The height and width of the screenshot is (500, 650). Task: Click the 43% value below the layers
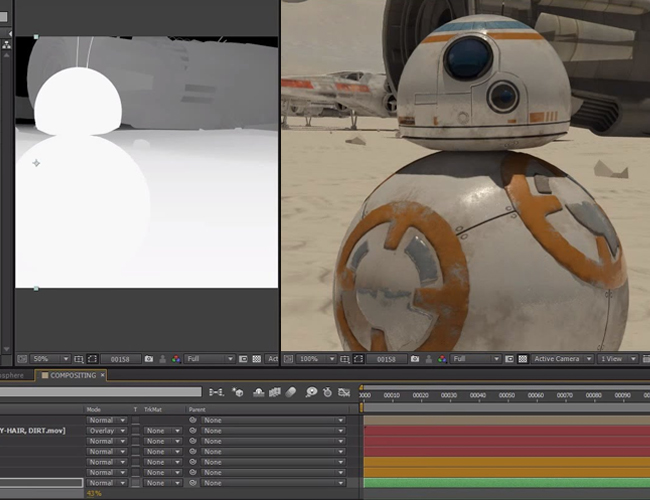point(94,493)
